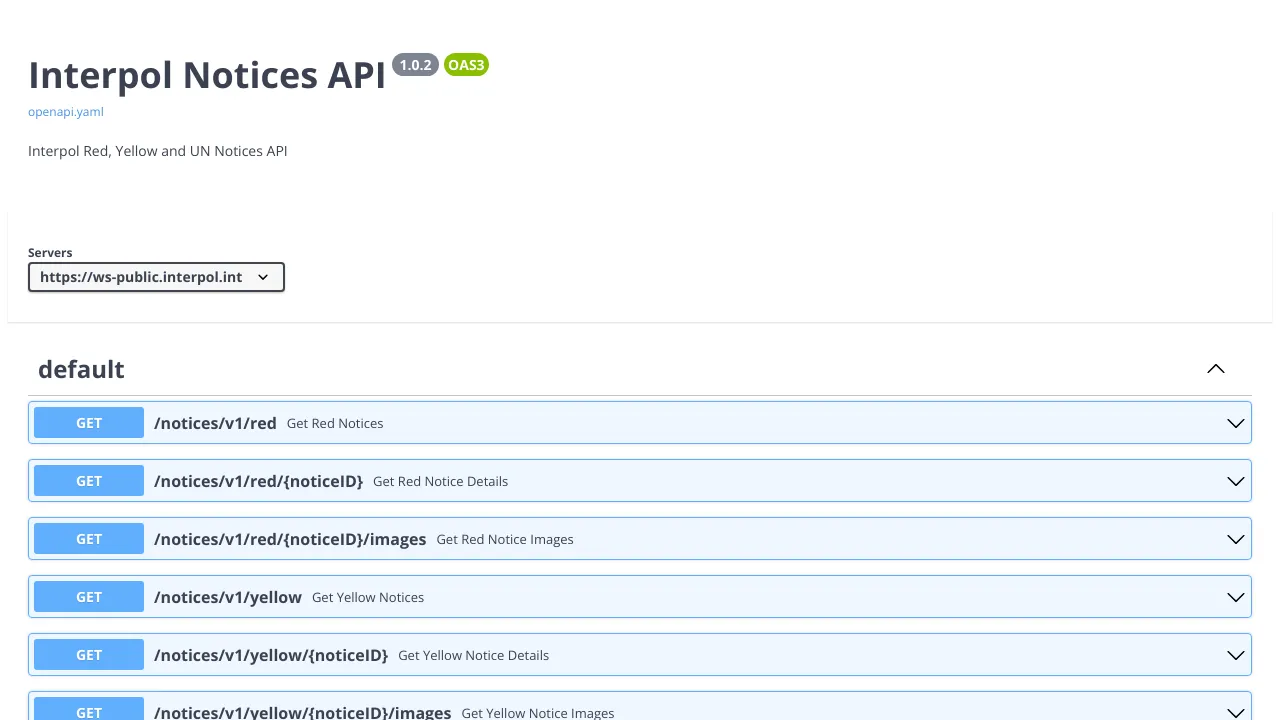Click the 'Get Red Notice Images' summary text
Viewport: 1280px width, 720px height.
(x=505, y=539)
